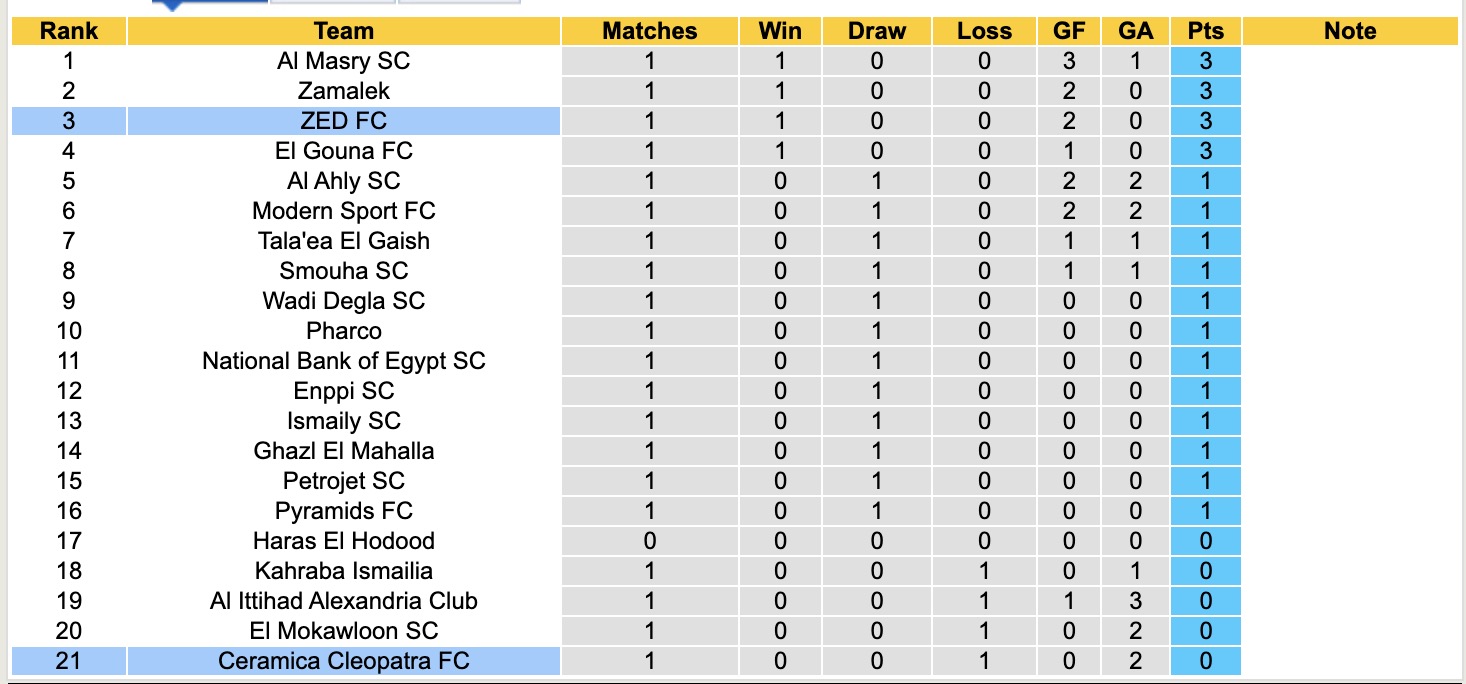Screen dimensions: 1466x684
Task: Click the Rank column header
Action: pos(68,31)
